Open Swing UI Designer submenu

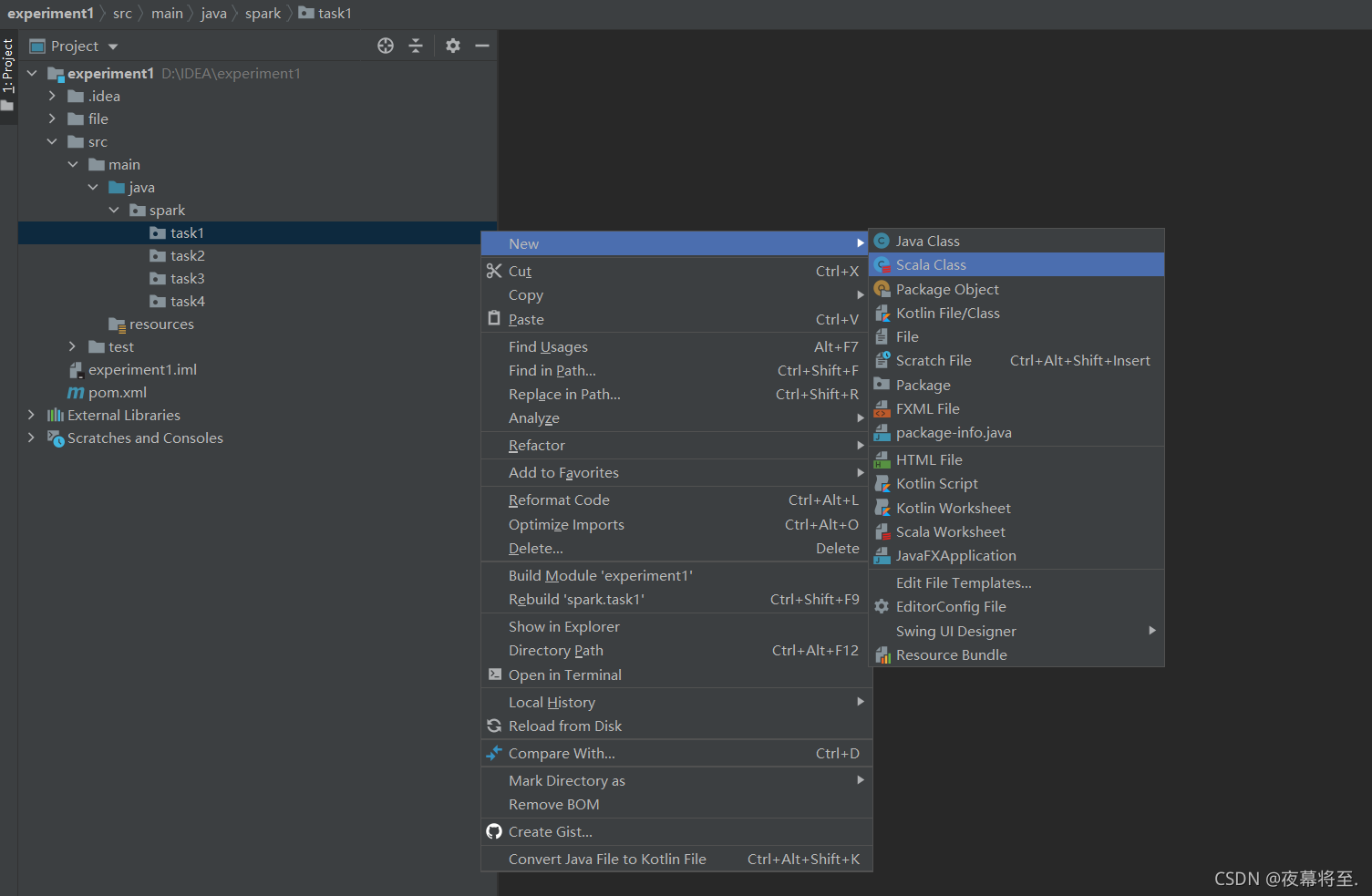pyautogui.click(x=1016, y=631)
